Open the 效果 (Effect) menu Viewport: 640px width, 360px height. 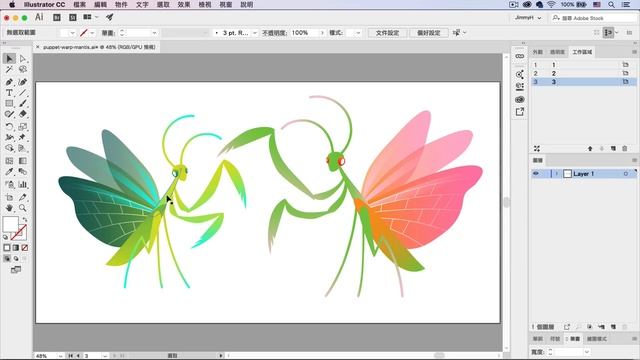coord(184,4)
